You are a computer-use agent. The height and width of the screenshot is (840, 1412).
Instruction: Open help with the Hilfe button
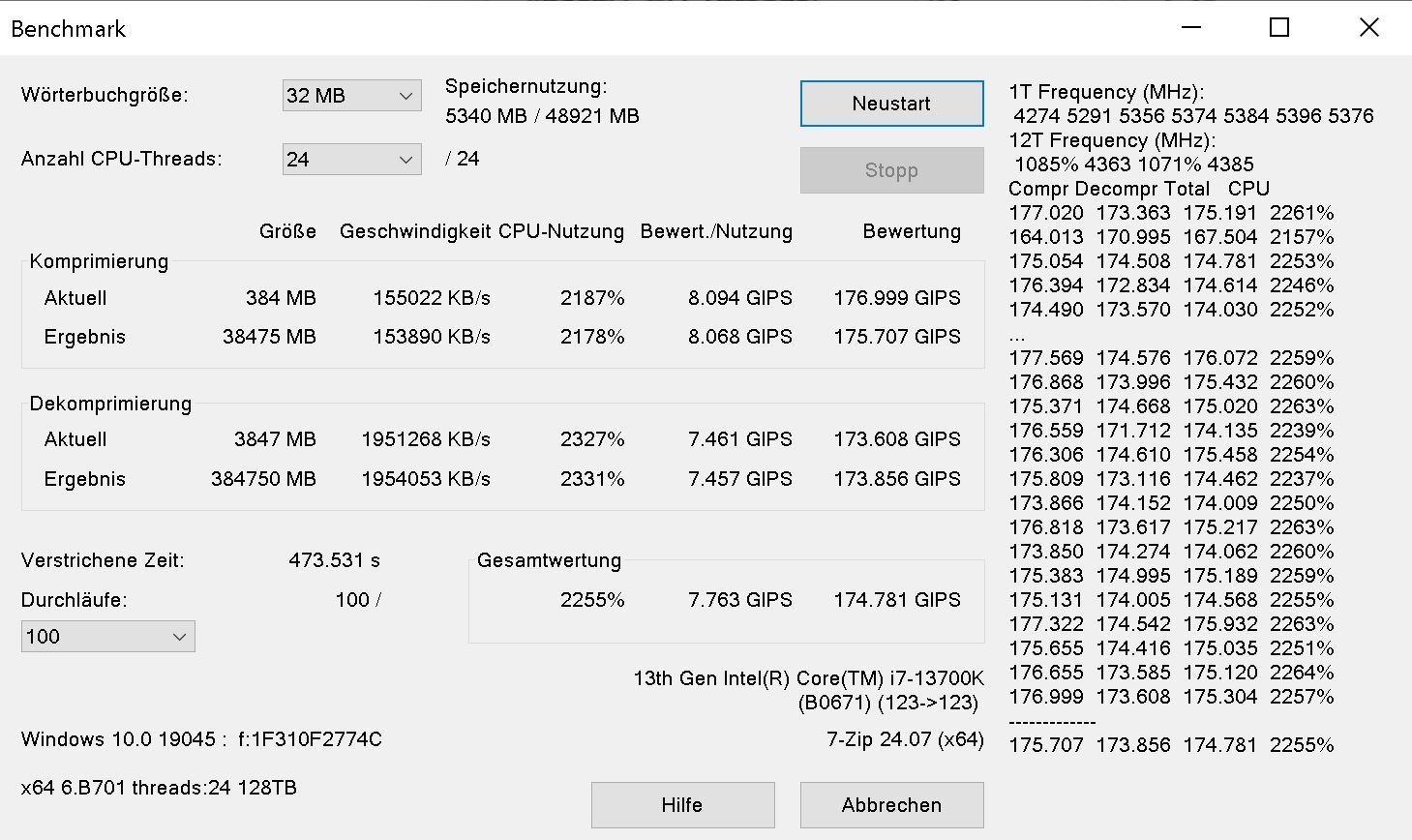click(x=682, y=805)
